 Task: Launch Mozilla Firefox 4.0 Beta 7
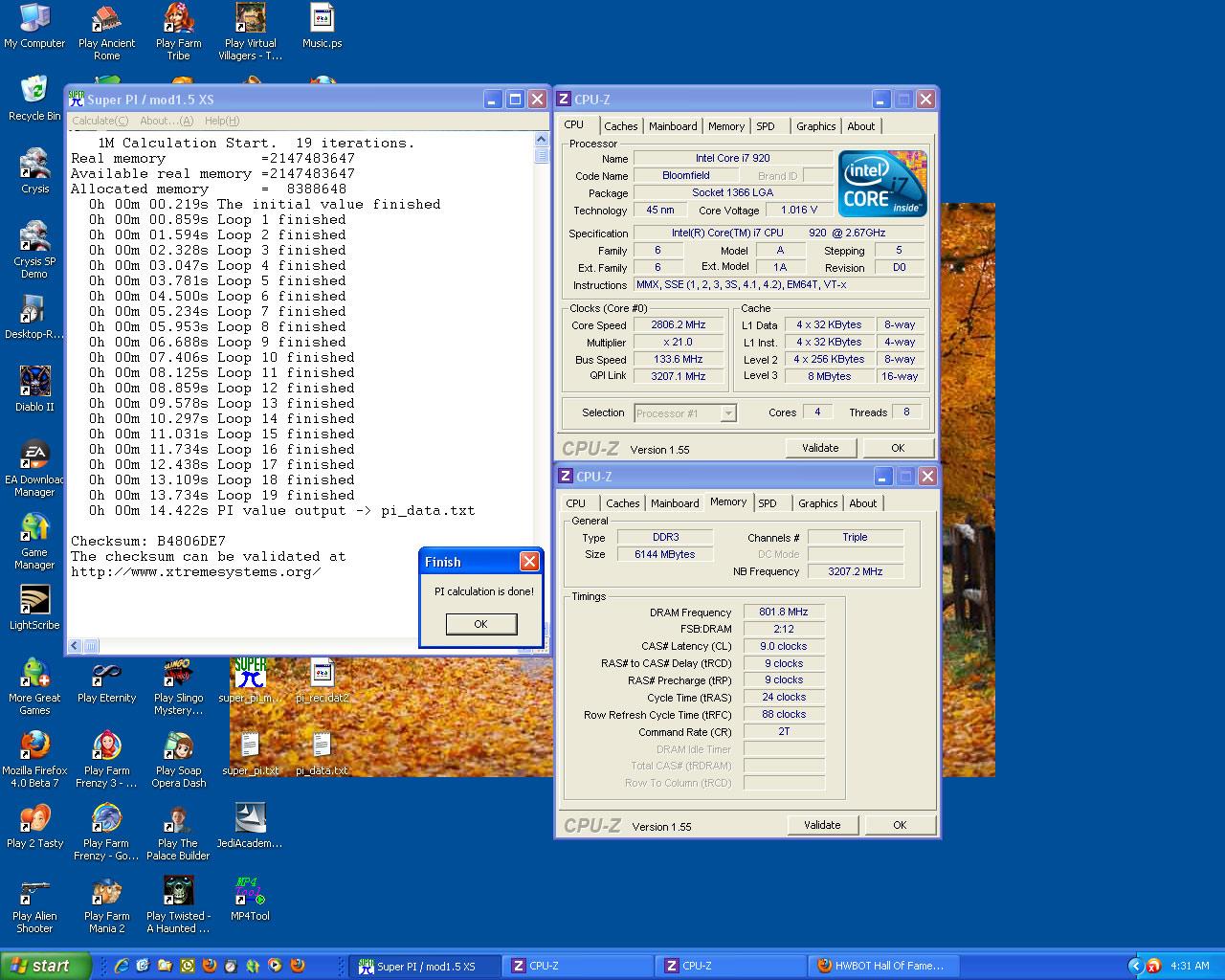34,760
